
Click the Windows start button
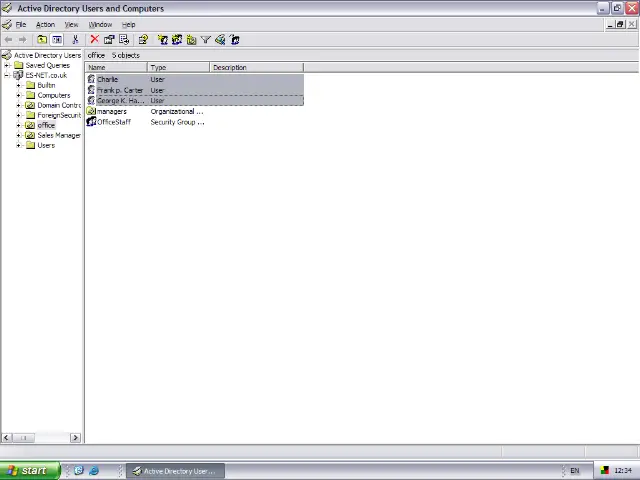point(30,471)
